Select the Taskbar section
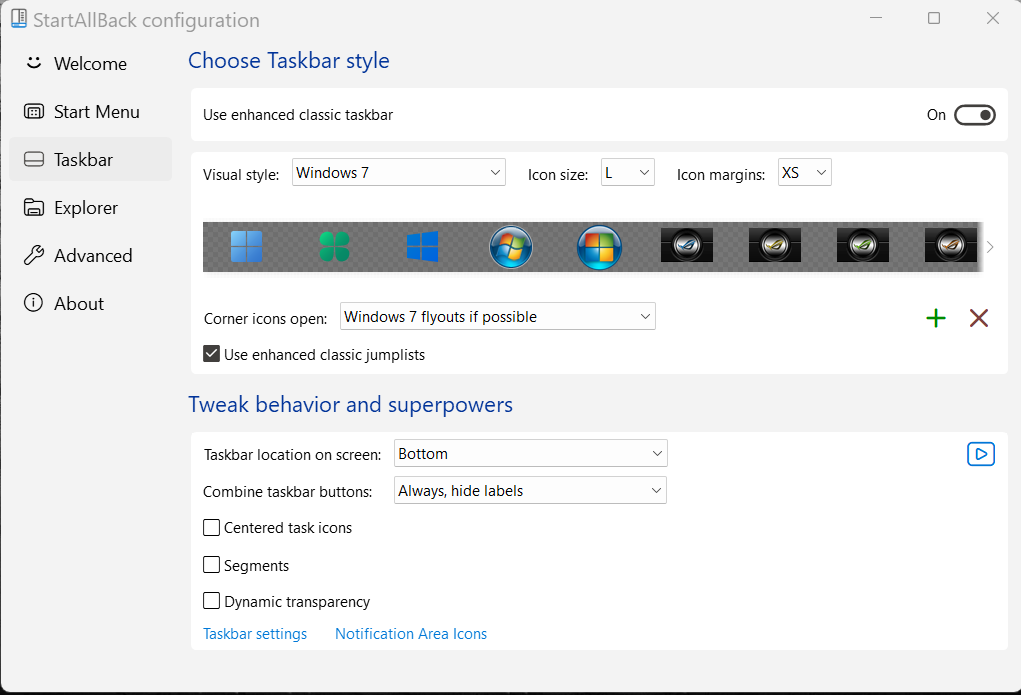 tap(91, 160)
